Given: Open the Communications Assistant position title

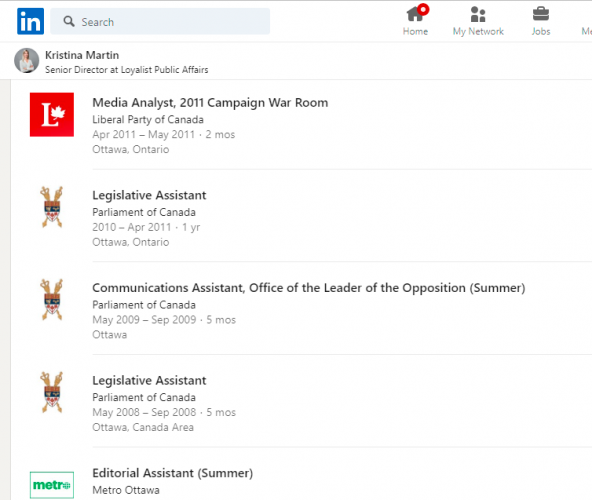Looking at the screenshot, I should tap(309, 288).
